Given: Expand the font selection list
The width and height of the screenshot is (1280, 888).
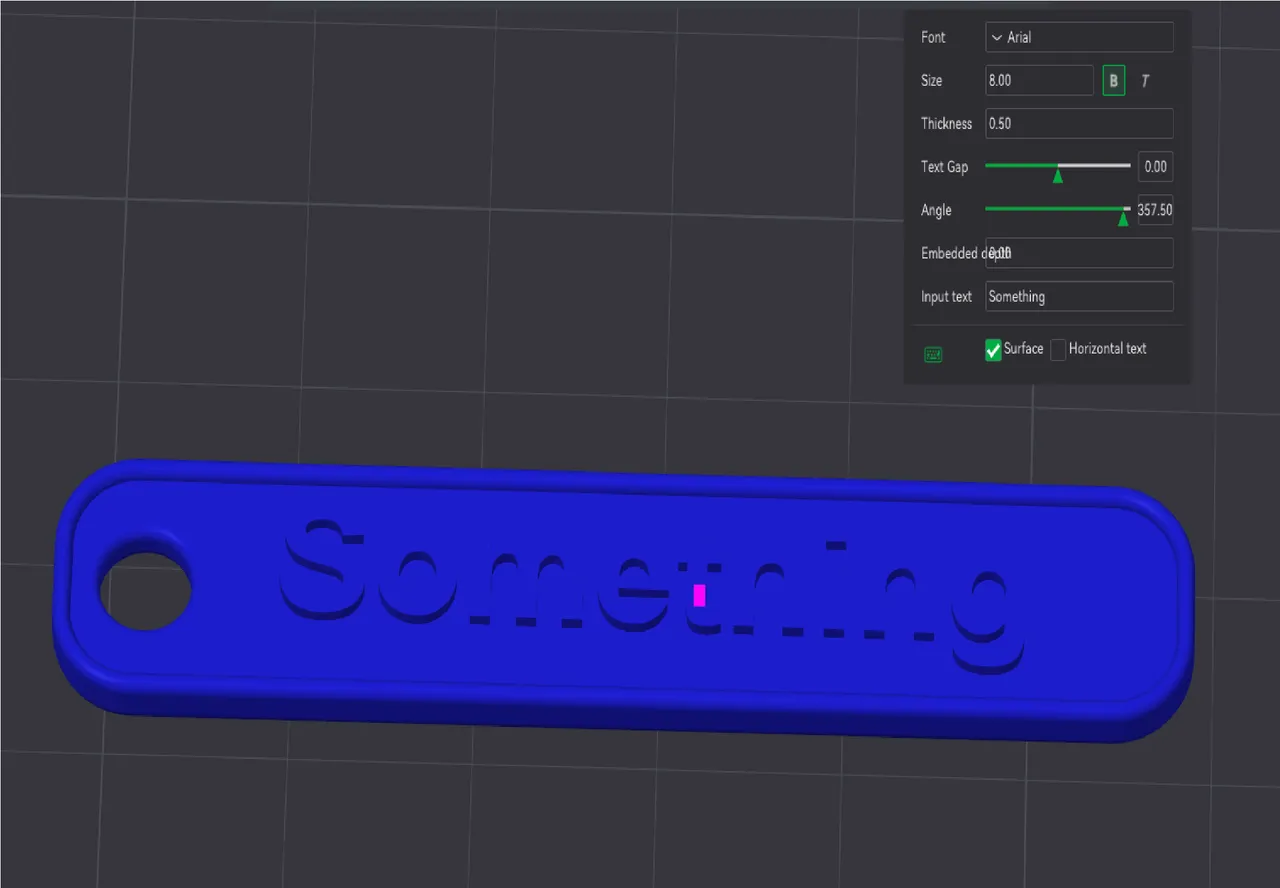Looking at the screenshot, I should tap(1079, 37).
